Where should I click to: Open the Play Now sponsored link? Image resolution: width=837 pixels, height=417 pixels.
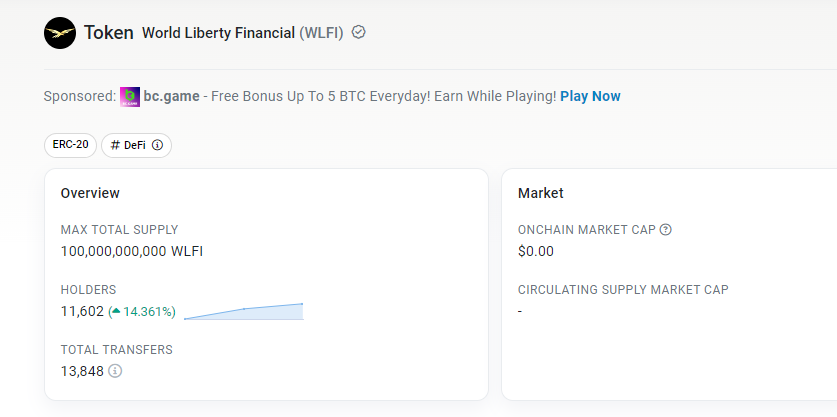[590, 96]
